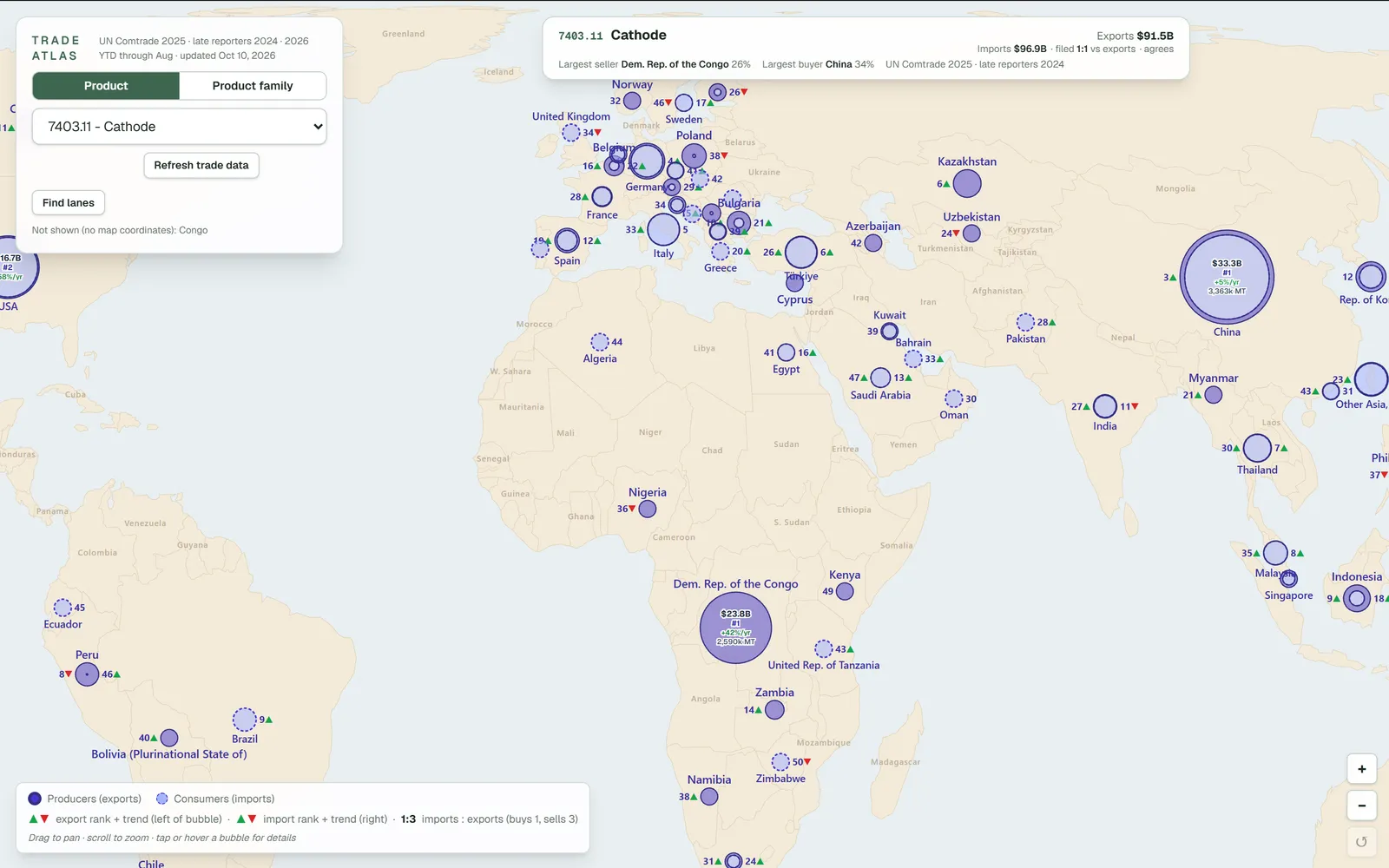Click the Oman consumer bubble

954,398
